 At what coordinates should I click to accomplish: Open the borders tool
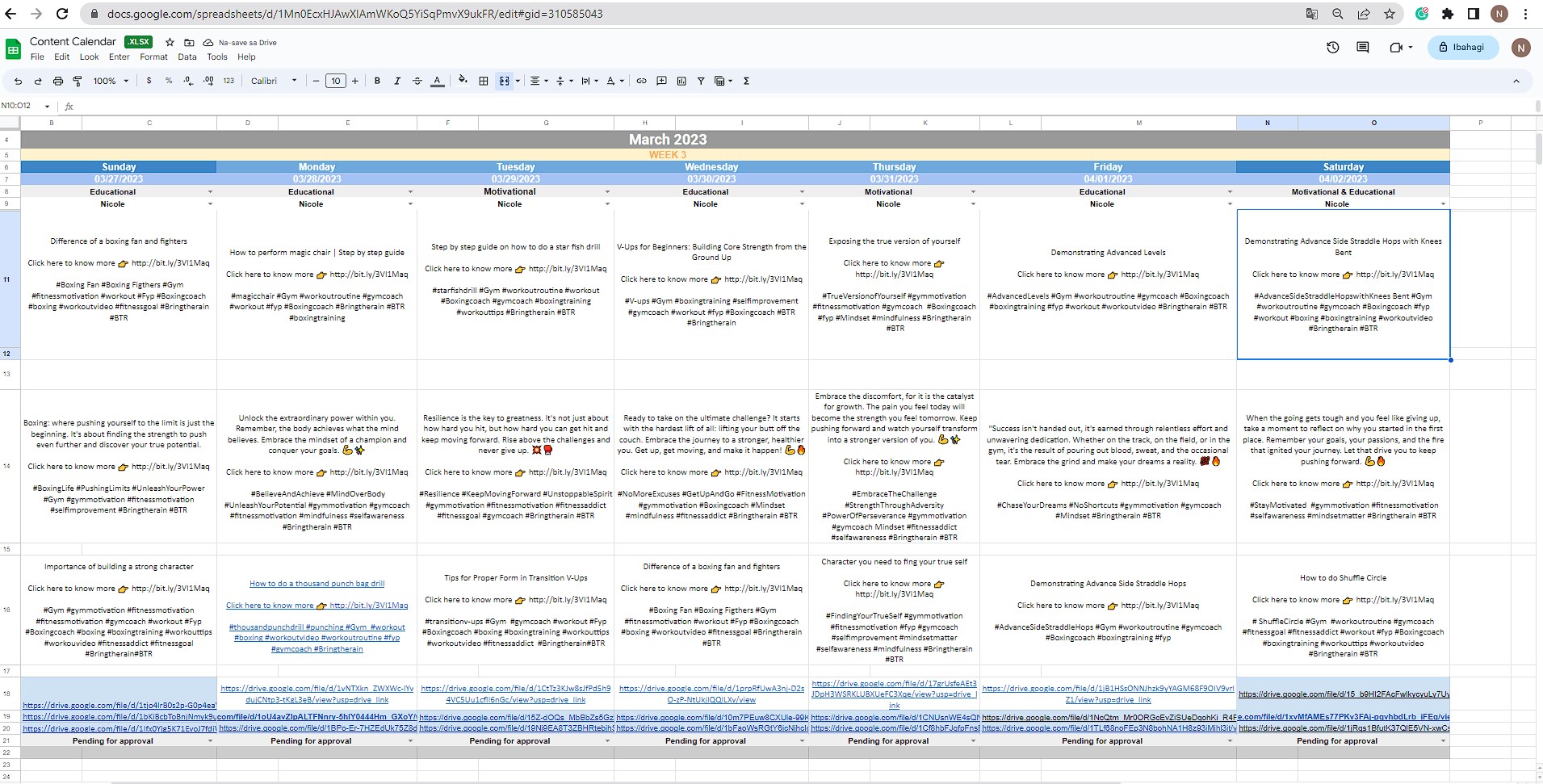(x=484, y=81)
